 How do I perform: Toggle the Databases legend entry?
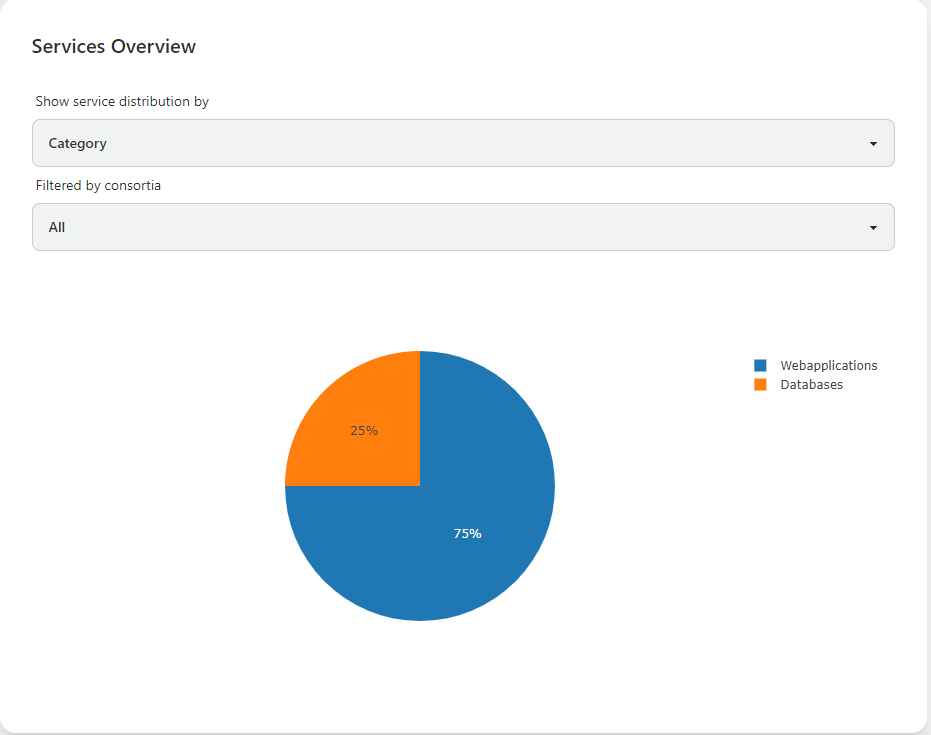click(811, 385)
